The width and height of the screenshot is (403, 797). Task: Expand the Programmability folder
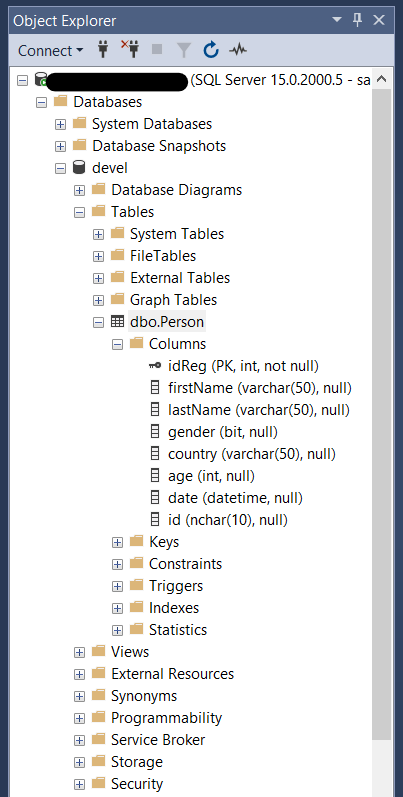79,718
